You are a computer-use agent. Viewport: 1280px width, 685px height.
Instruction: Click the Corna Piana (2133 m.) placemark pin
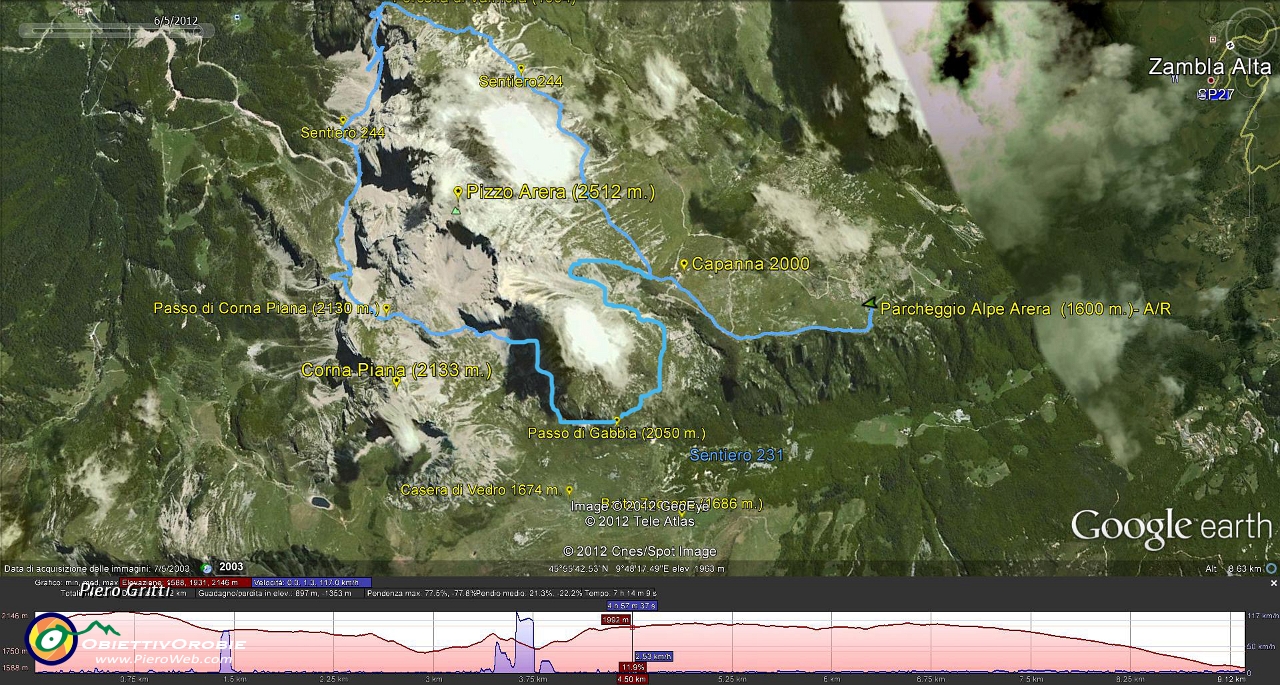(x=396, y=381)
